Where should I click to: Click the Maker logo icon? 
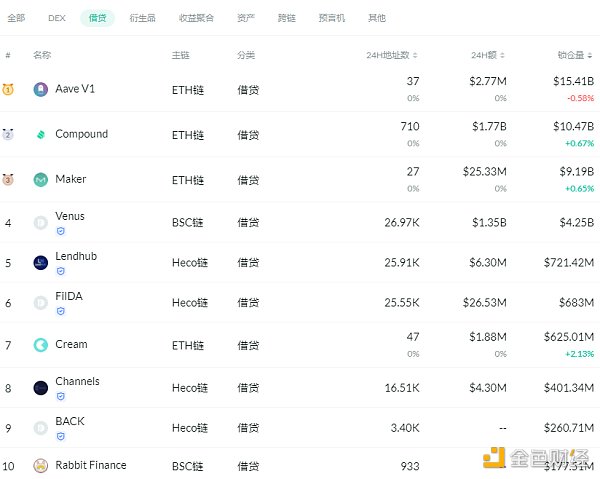(x=40, y=180)
